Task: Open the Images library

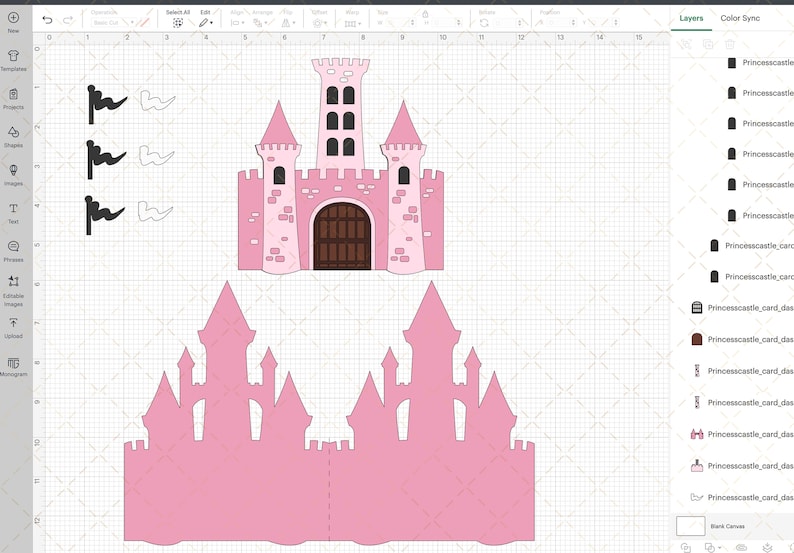Action: (14, 175)
